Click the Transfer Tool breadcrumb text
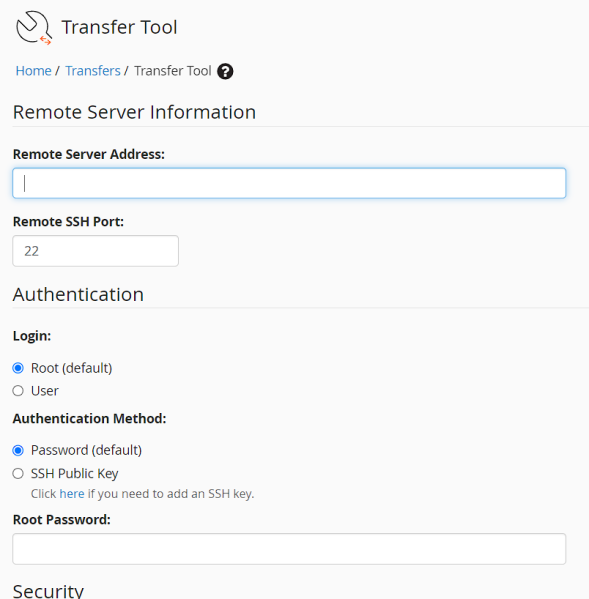 [173, 71]
